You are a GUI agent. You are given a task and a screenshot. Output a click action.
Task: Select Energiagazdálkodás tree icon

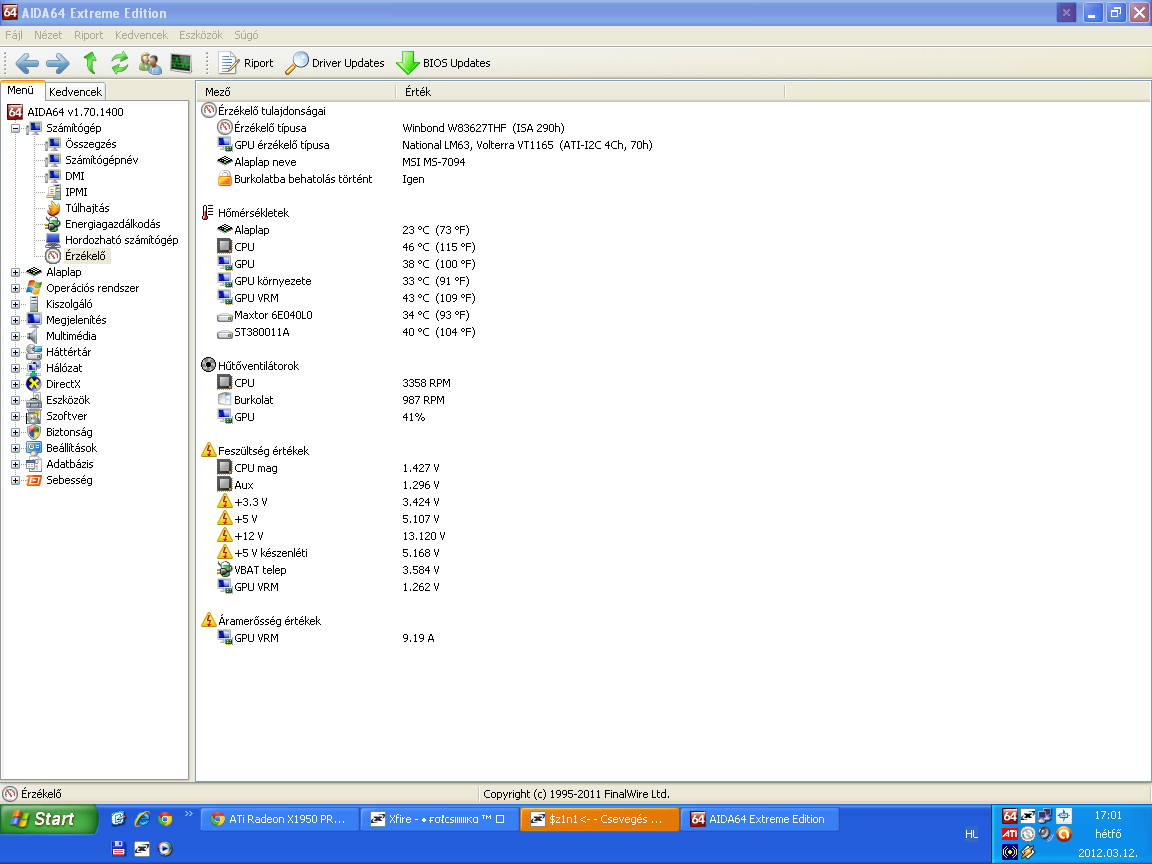53,224
